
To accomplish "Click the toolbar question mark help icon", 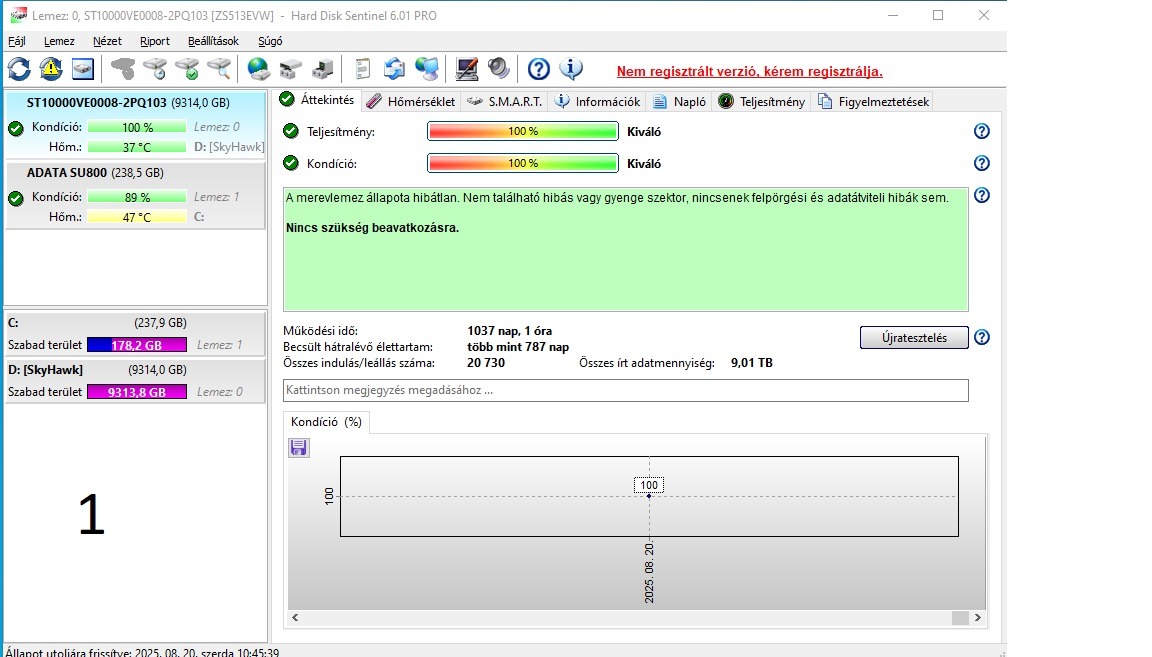I will [x=539, y=69].
